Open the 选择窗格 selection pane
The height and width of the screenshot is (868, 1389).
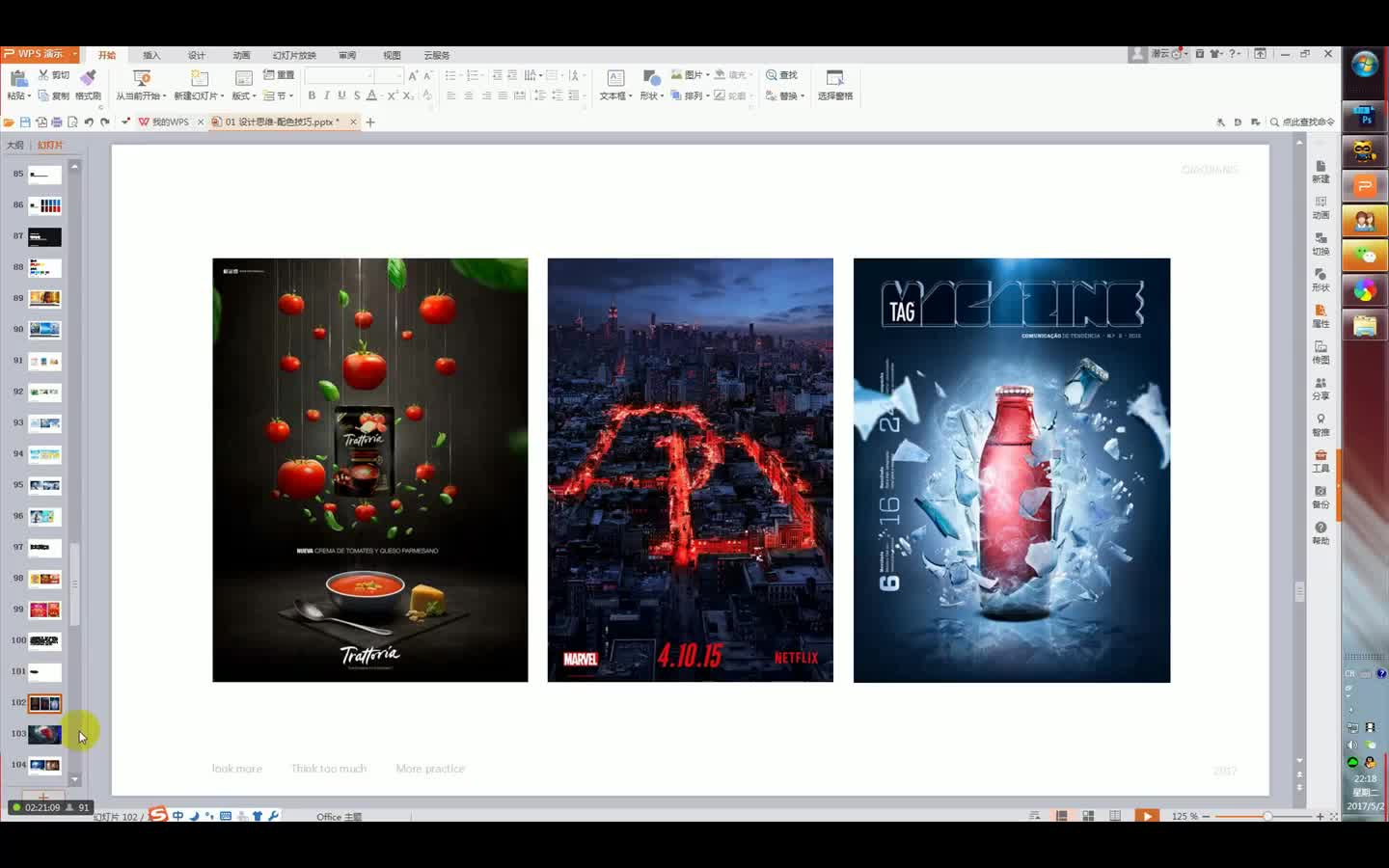click(x=835, y=85)
